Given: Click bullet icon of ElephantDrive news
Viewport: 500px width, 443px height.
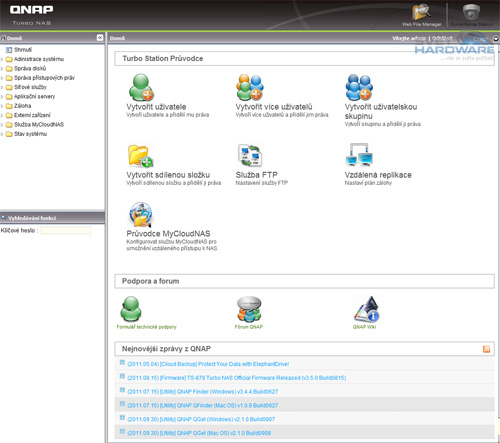Looking at the screenshot, I should point(122,362).
